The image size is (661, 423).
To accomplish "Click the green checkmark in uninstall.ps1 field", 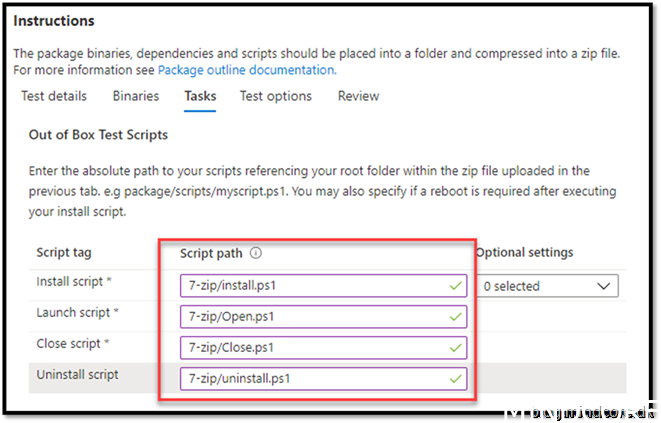I will [x=456, y=379].
